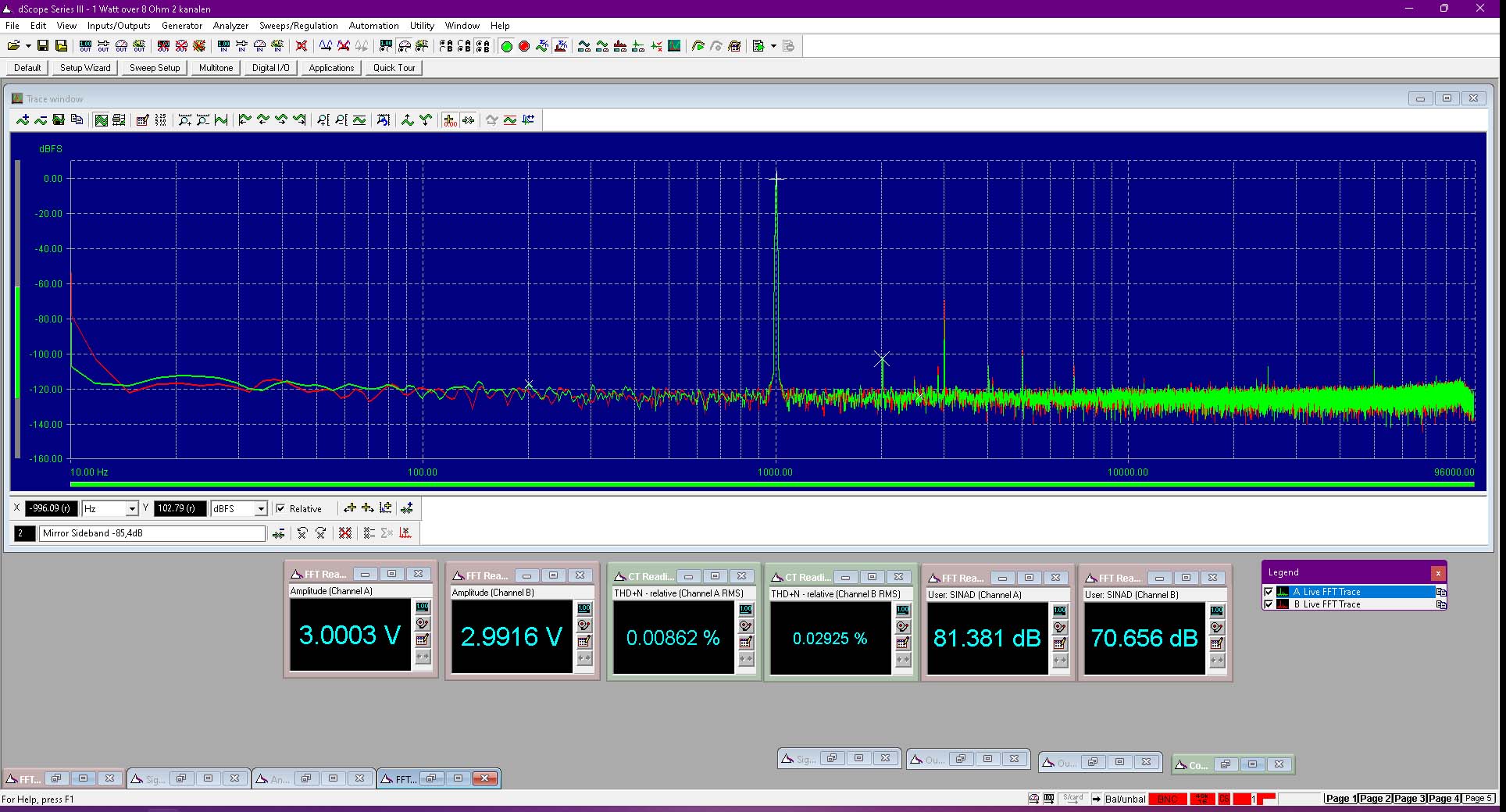Click the zoom-in magnifier icon in Trace toolbar
The height and width of the screenshot is (812, 1506).
[185, 119]
